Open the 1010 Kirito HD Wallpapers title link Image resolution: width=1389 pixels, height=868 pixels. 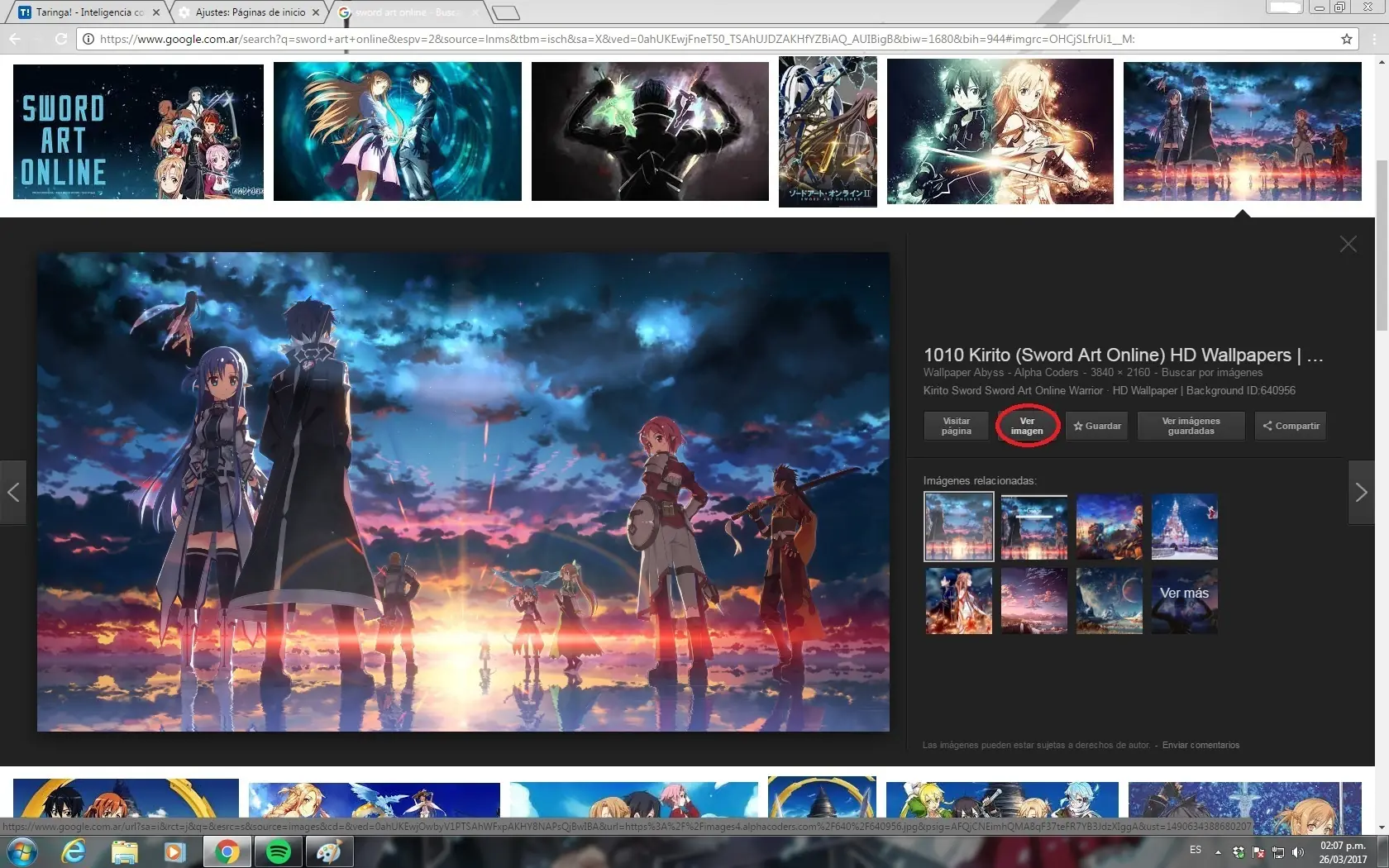click(1123, 355)
